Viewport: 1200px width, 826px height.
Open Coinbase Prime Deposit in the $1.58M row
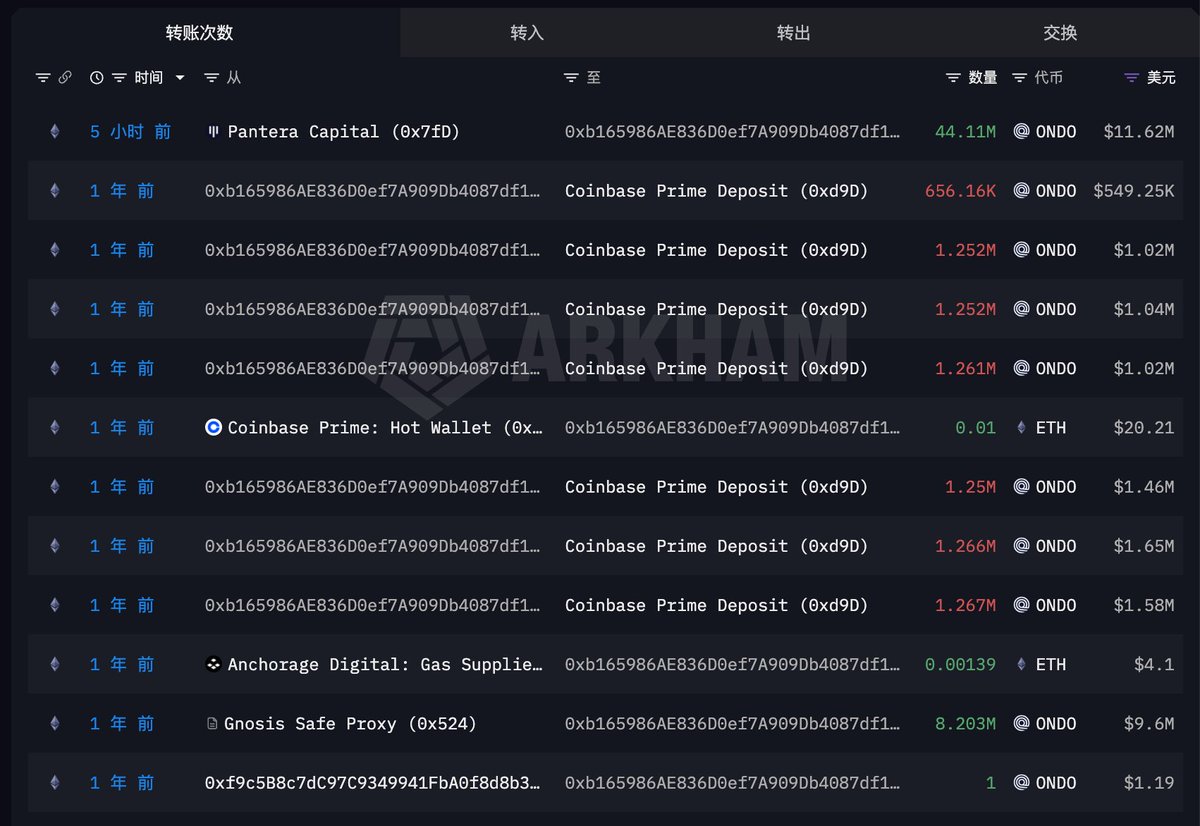click(717, 605)
